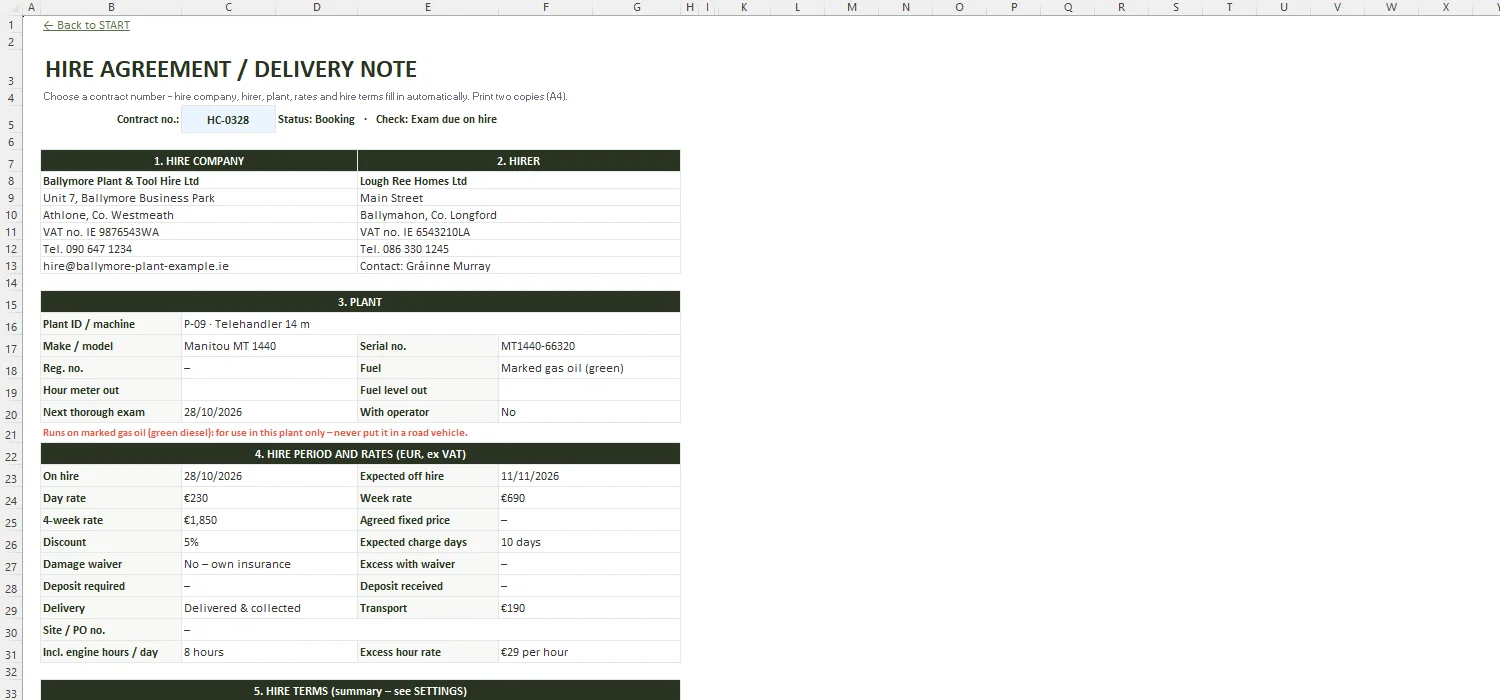Select Excess hour rate '€29 per hour'
Image resolution: width=1500 pixels, height=700 pixels.
(589, 652)
